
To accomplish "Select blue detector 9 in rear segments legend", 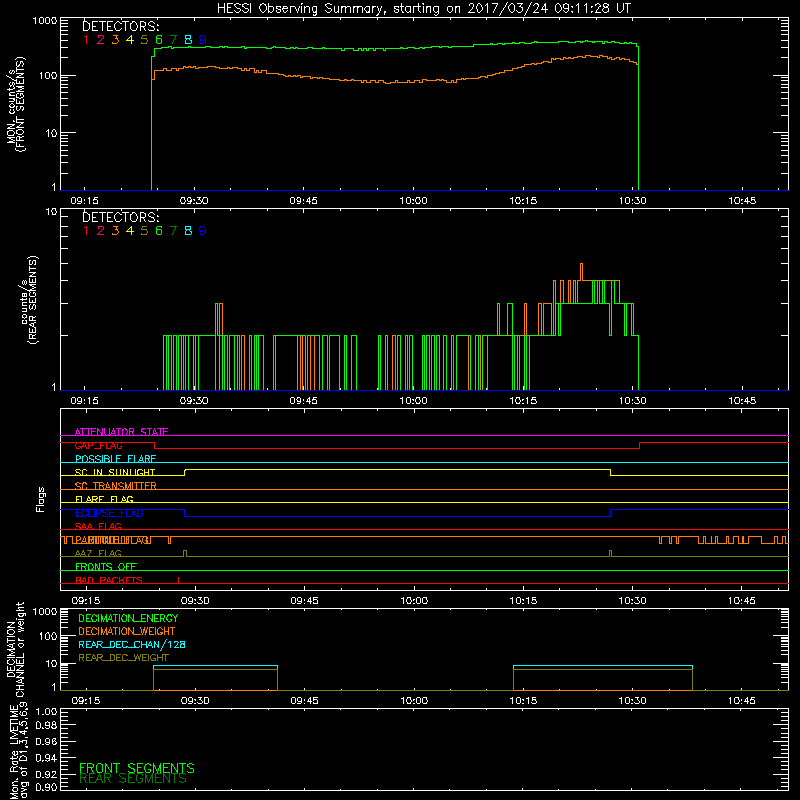I will tap(203, 231).
